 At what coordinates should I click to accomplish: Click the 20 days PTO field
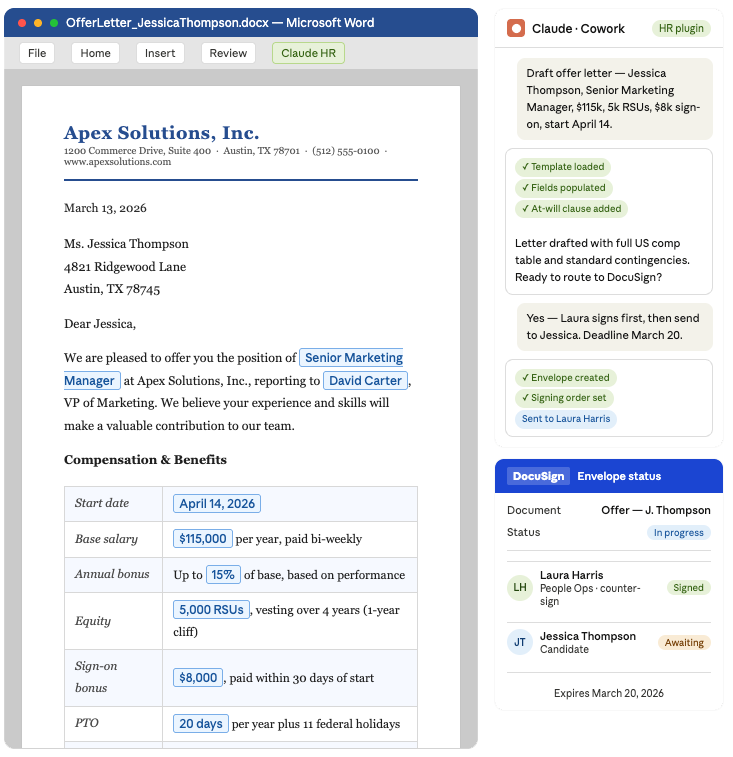(200, 724)
